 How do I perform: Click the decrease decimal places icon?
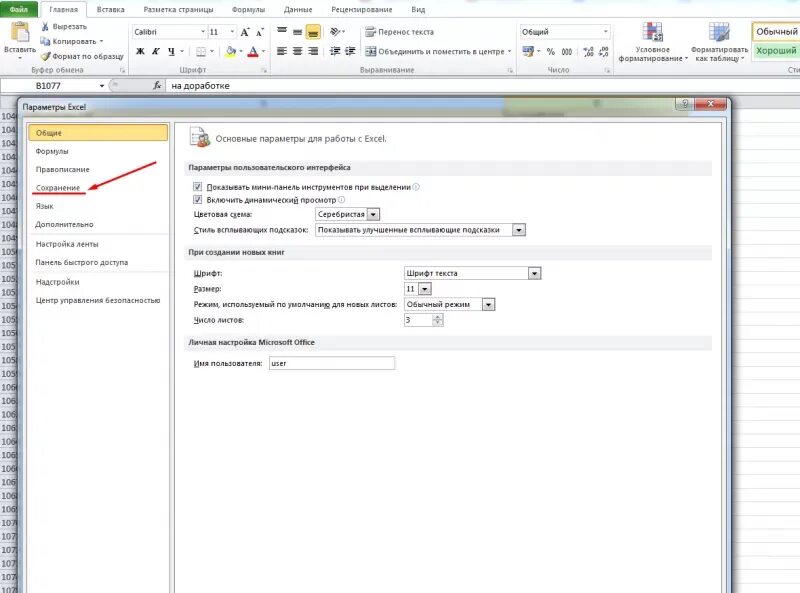point(604,52)
